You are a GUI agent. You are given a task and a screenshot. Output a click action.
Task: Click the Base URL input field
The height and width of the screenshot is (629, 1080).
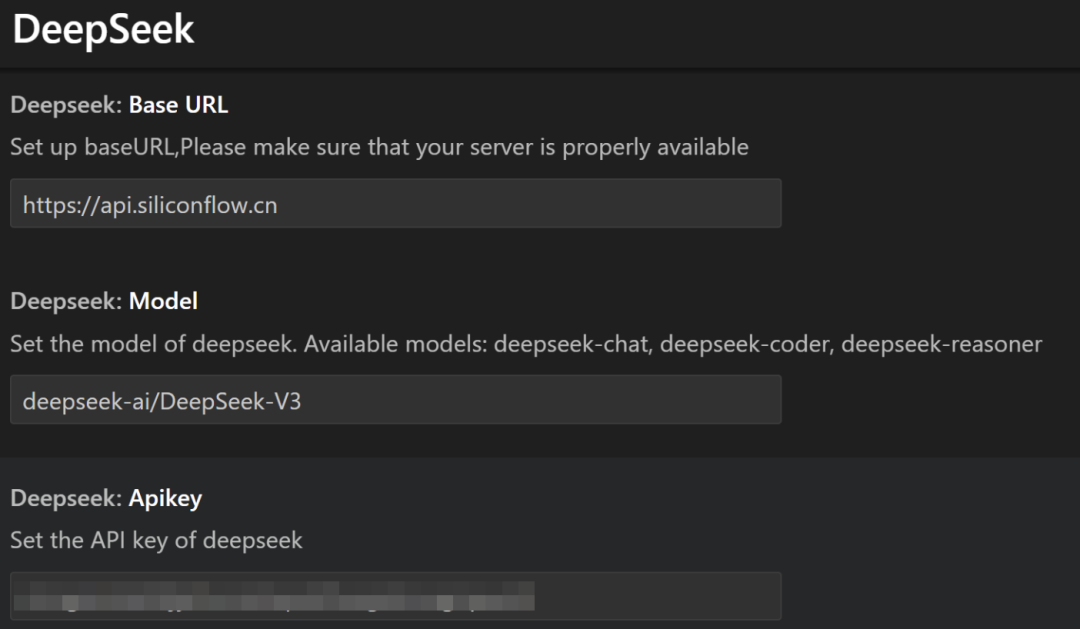395,203
